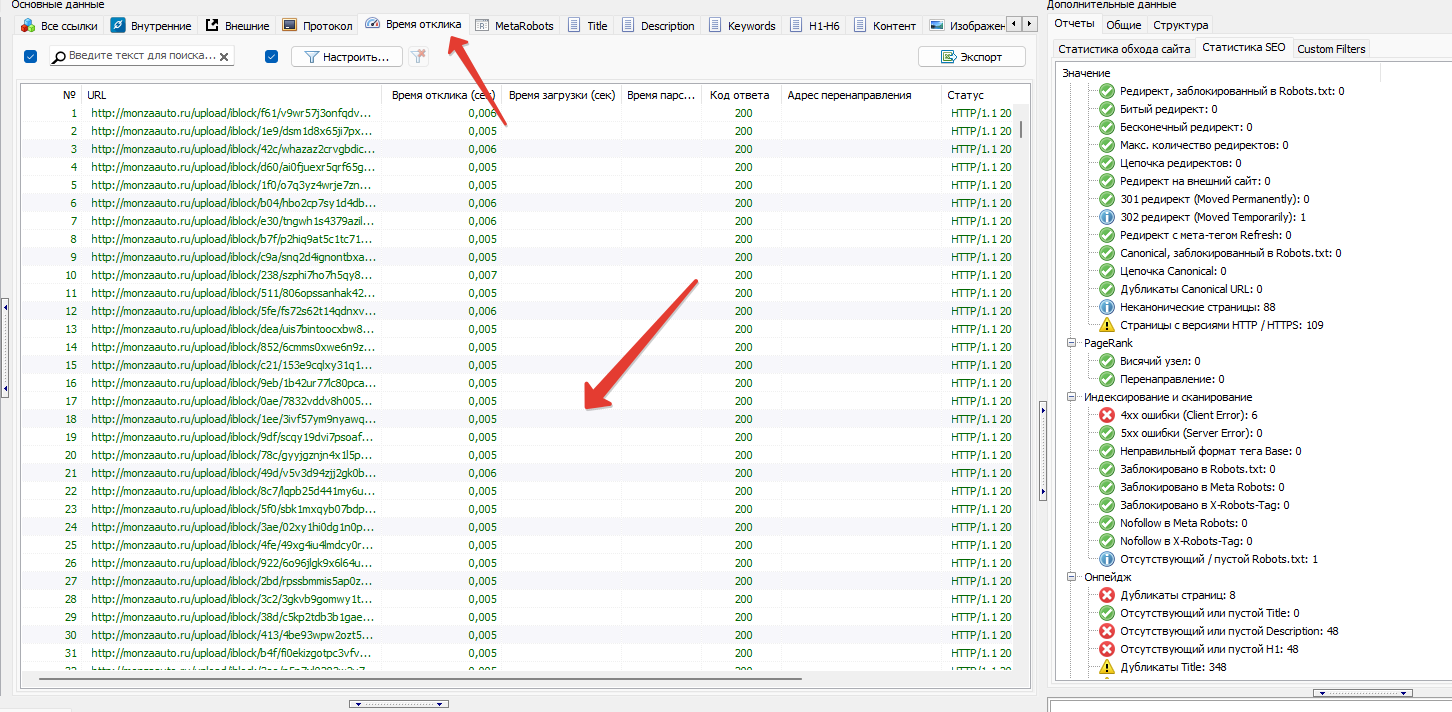Viewport: 1452px width, 712px height.
Task: Click the red error icon beside 4xx ошибки
Action: pos(1107,415)
